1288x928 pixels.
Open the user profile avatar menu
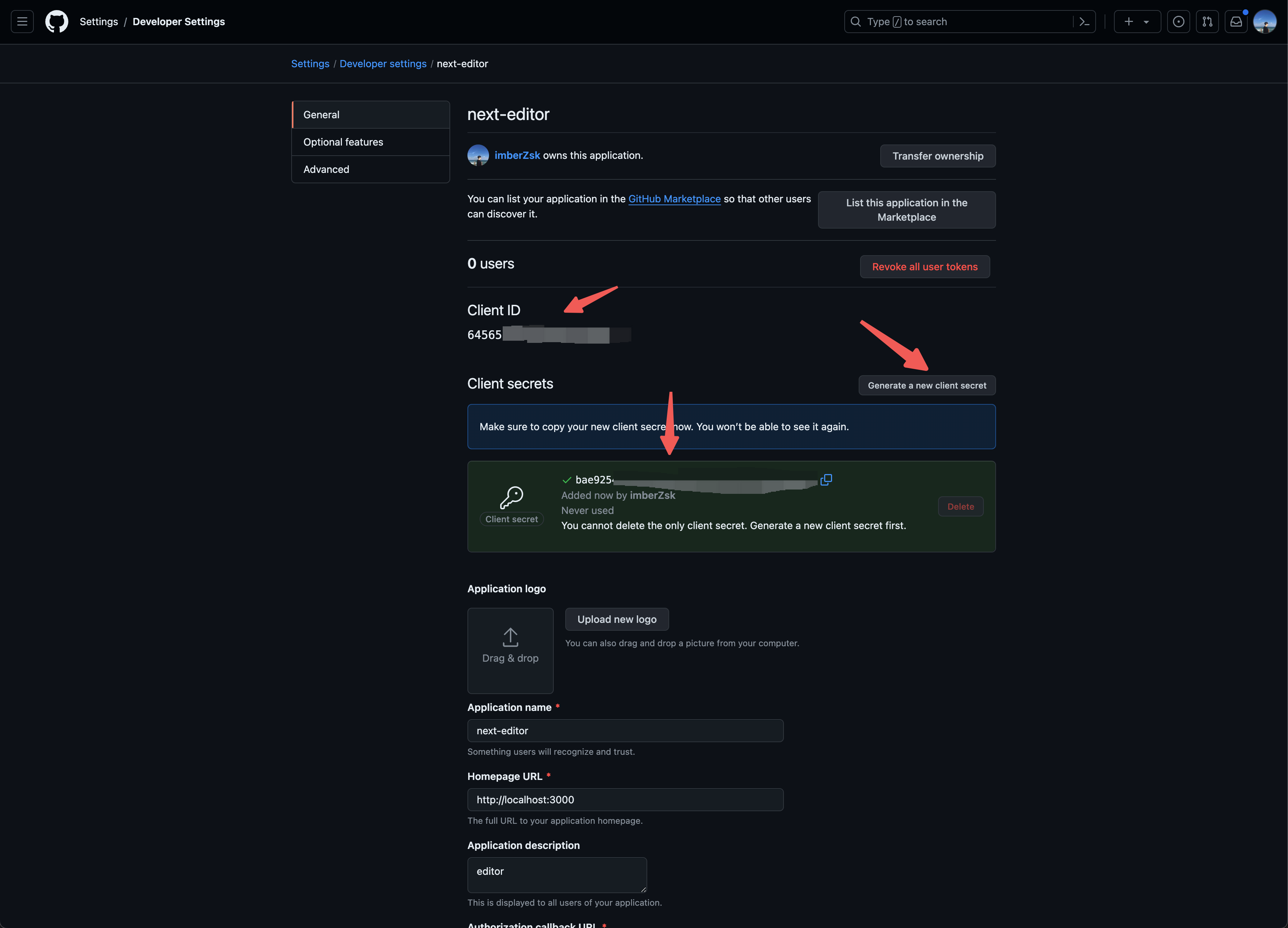pos(1265,22)
